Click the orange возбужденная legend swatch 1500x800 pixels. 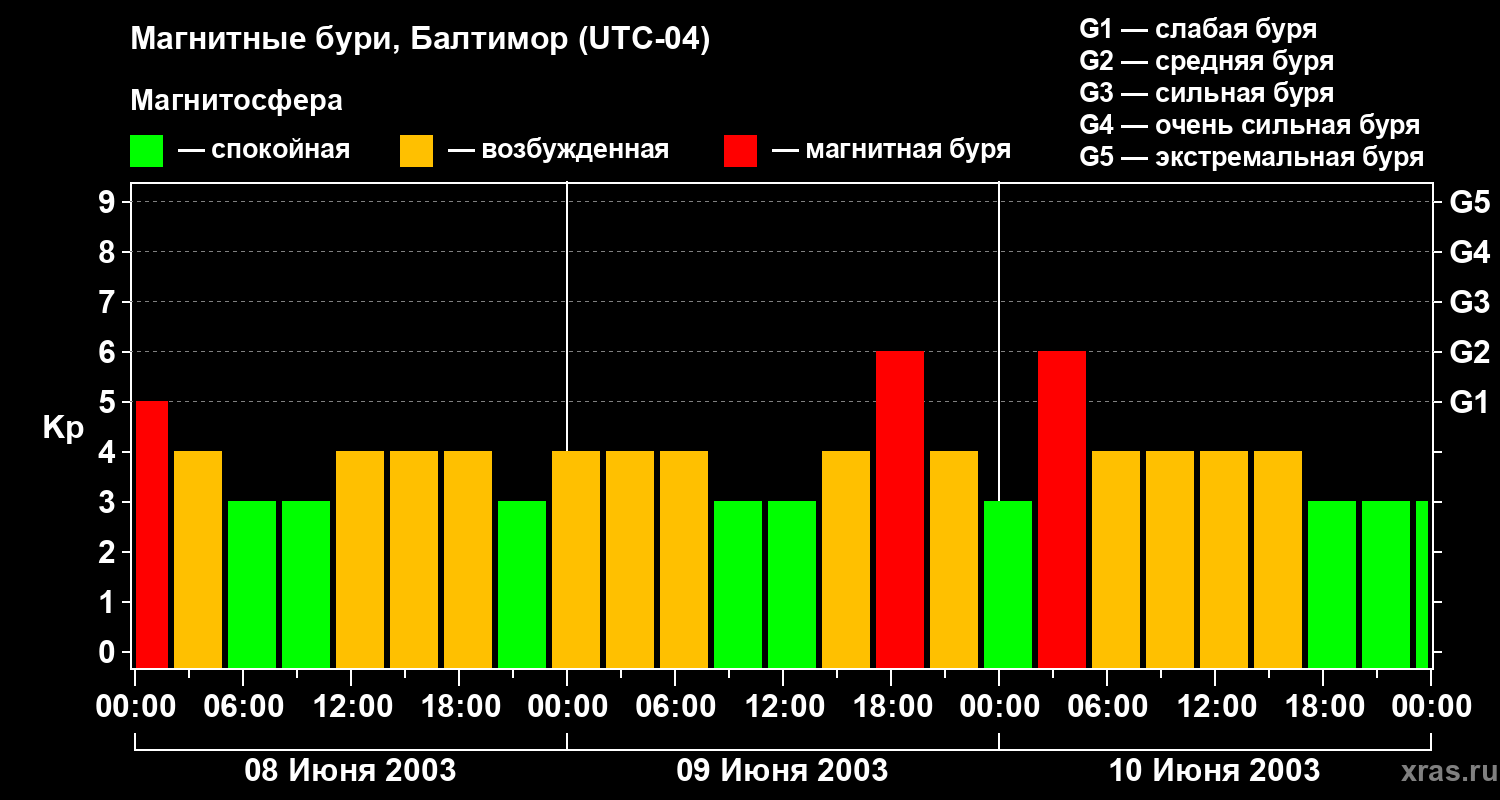[416, 151]
